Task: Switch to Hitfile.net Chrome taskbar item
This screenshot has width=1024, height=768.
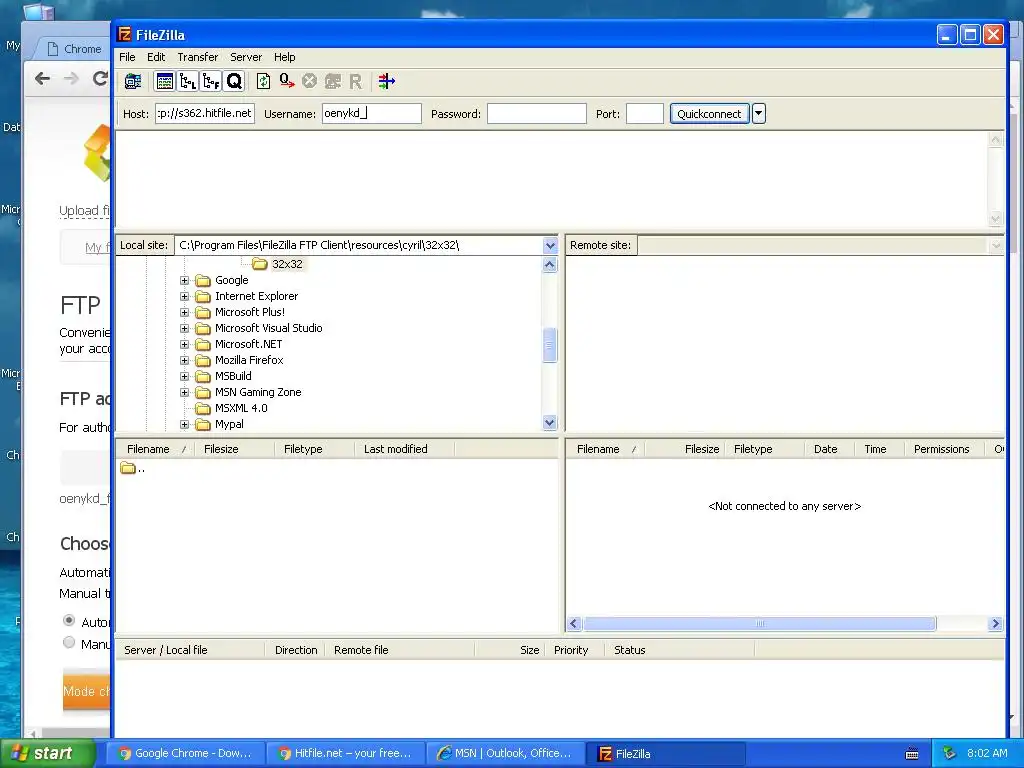Action: [345, 754]
